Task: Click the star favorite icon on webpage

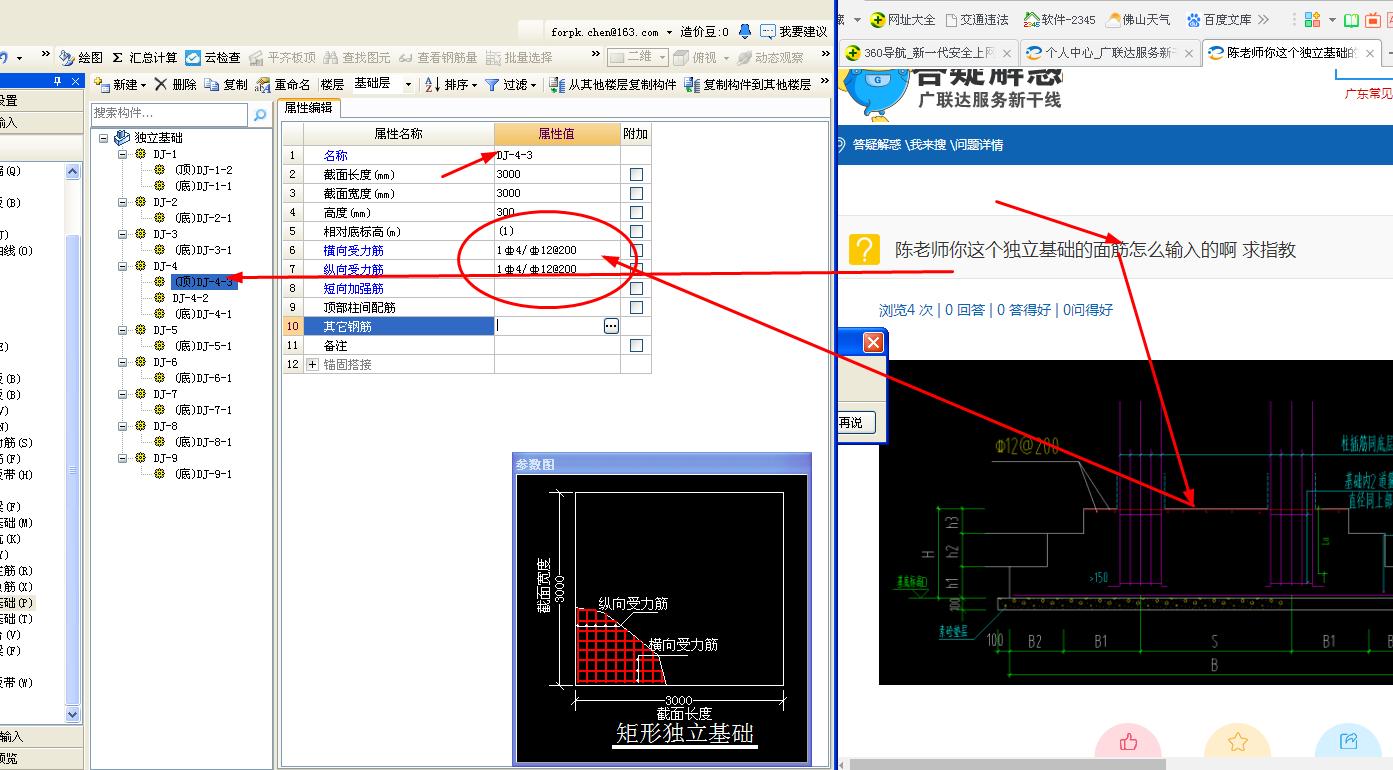Action: pyautogui.click(x=1238, y=742)
